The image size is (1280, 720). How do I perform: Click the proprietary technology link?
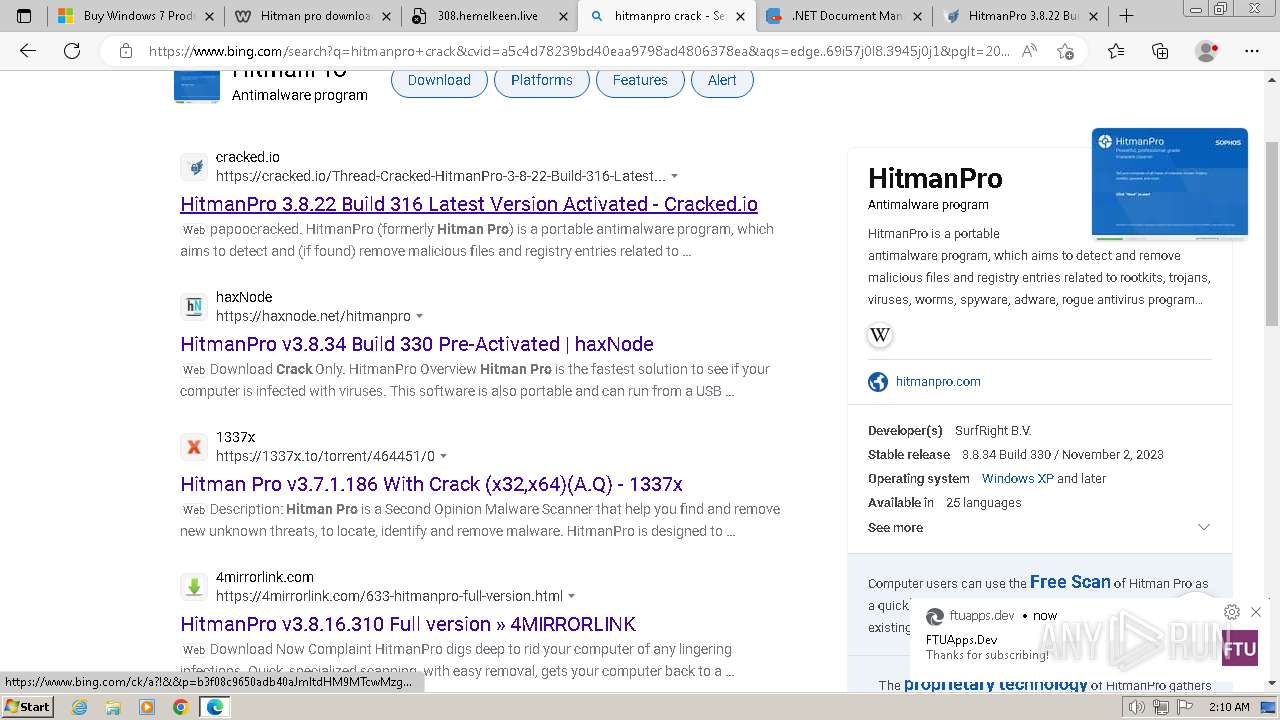tap(995, 685)
